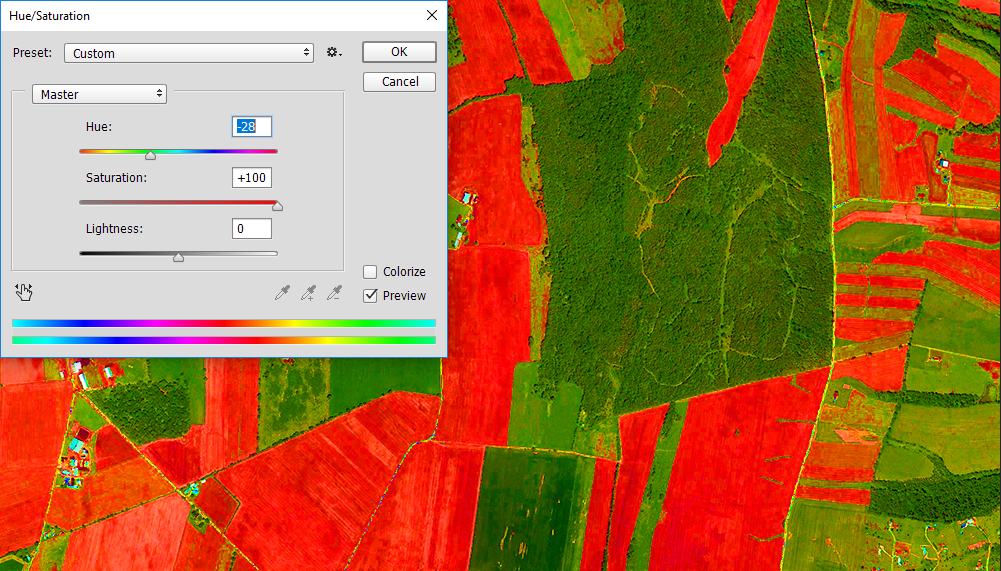Enable the Colorize checkbox
The width and height of the screenshot is (1001, 571).
[370, 272]
